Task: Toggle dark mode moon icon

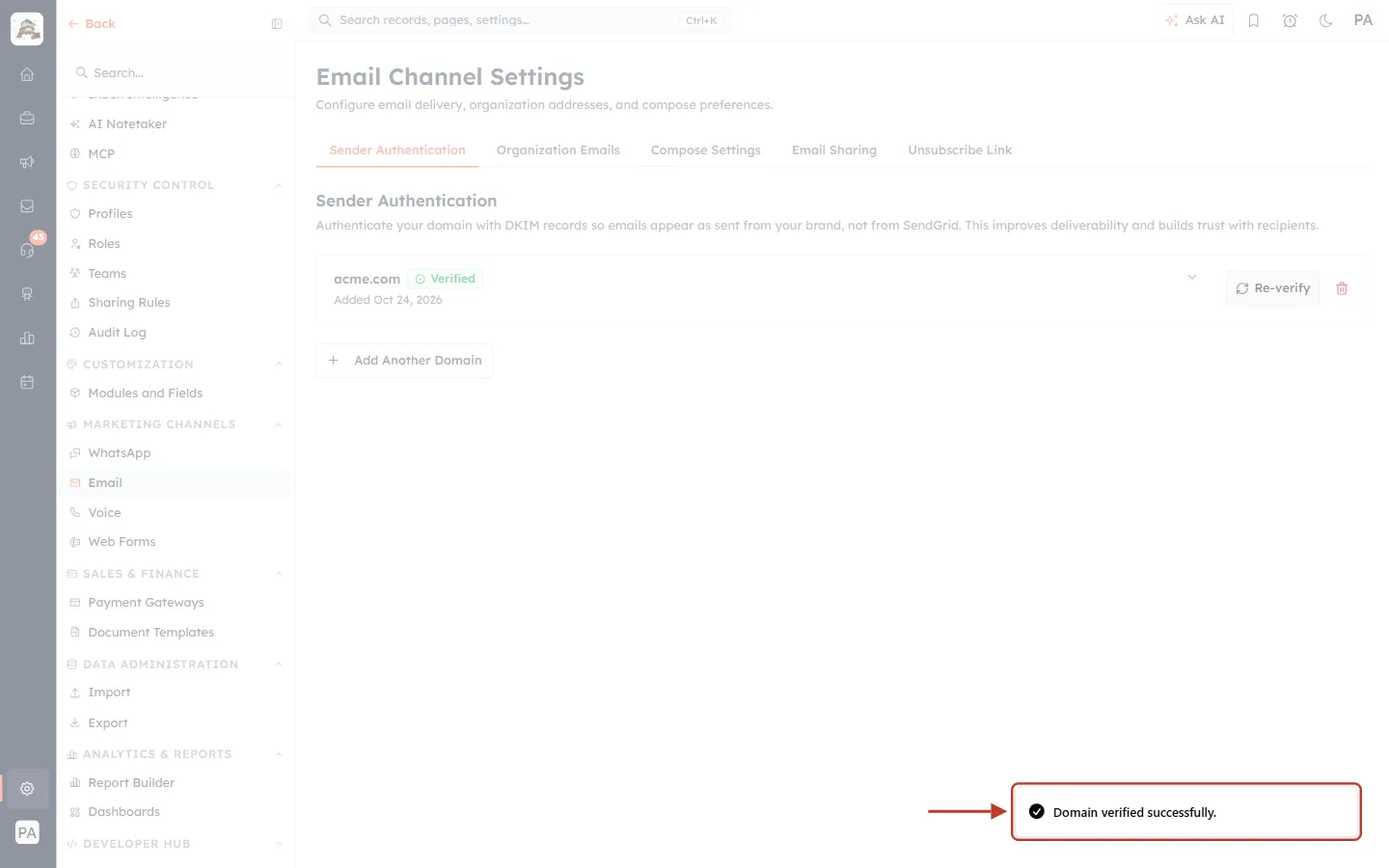Action: pyautogui.click(x=1326, y=20)
